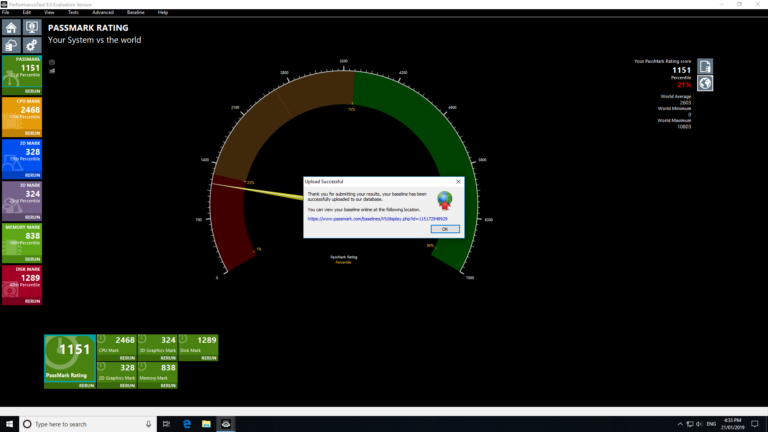Select the large PassMark Rating 1151 tile
Screen dimensions: 768x432
[x=70, y=359]
